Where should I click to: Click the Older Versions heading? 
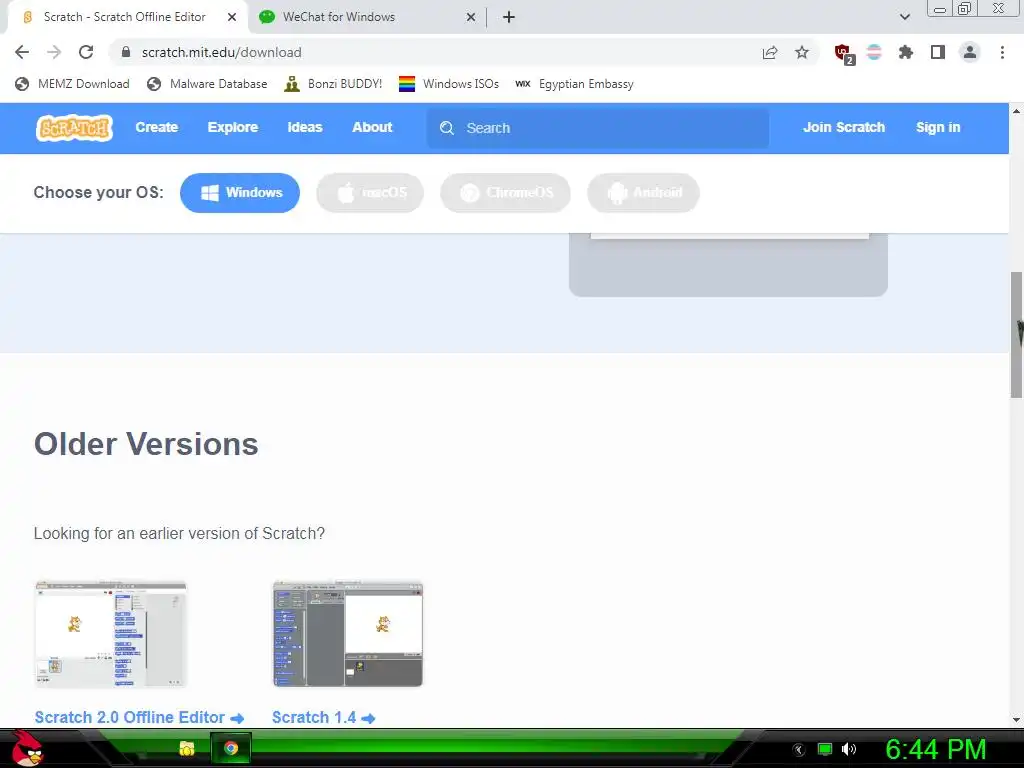tap(146, 444)
